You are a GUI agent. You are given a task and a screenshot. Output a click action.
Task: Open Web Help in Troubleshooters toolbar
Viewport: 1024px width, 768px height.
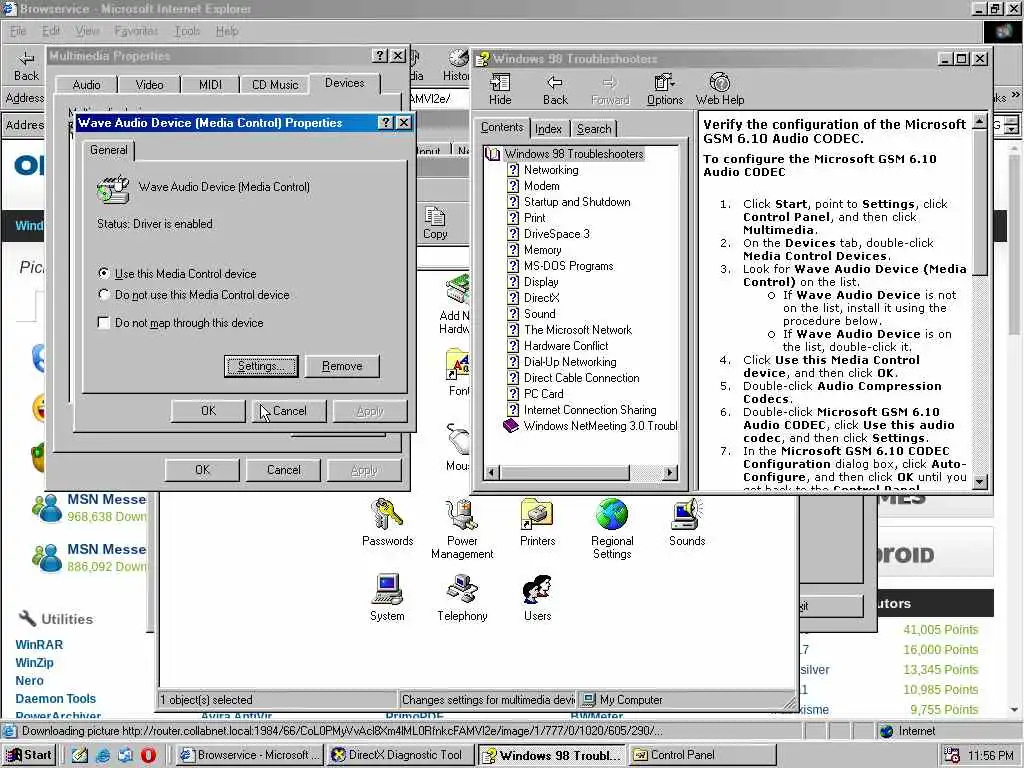(720, 89)
